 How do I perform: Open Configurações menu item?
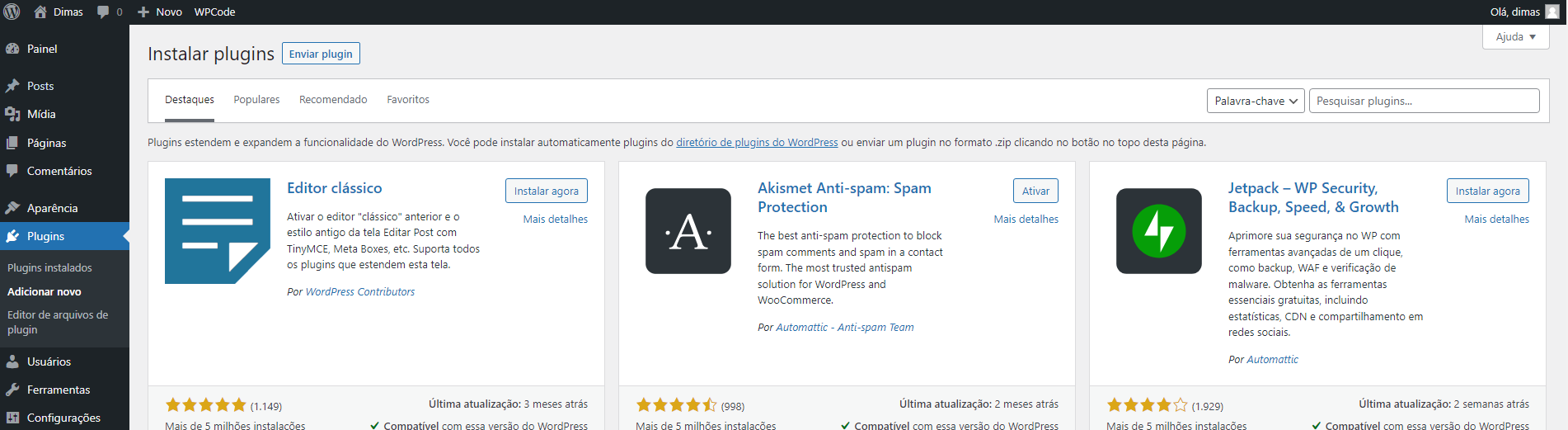64,418
